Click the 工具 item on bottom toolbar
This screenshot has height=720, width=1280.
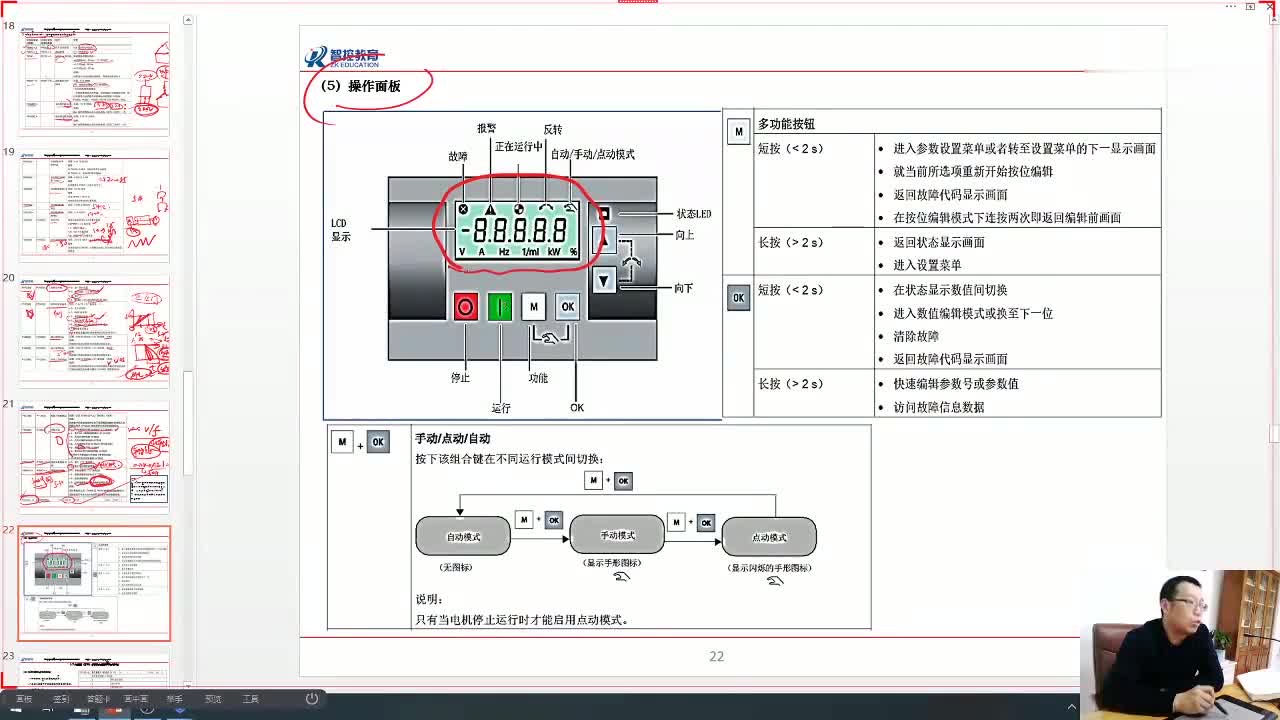(x=251, y=699)
